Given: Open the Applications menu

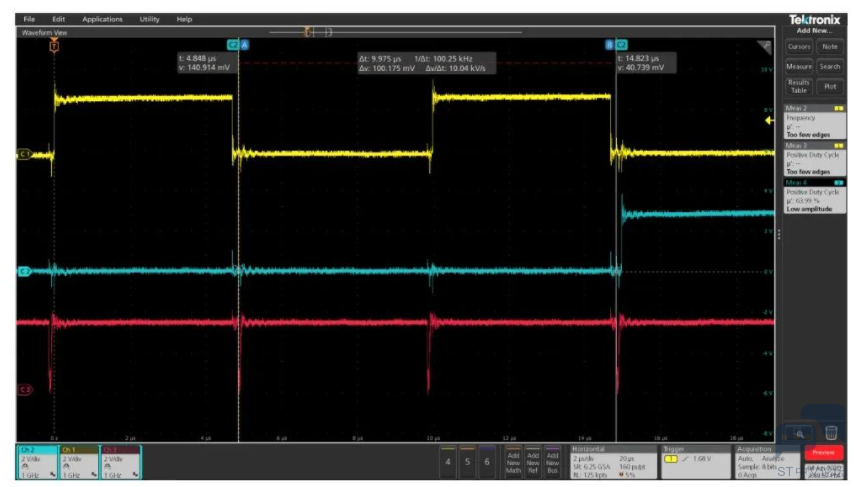Looking at the screenshot, I should 102,19.
